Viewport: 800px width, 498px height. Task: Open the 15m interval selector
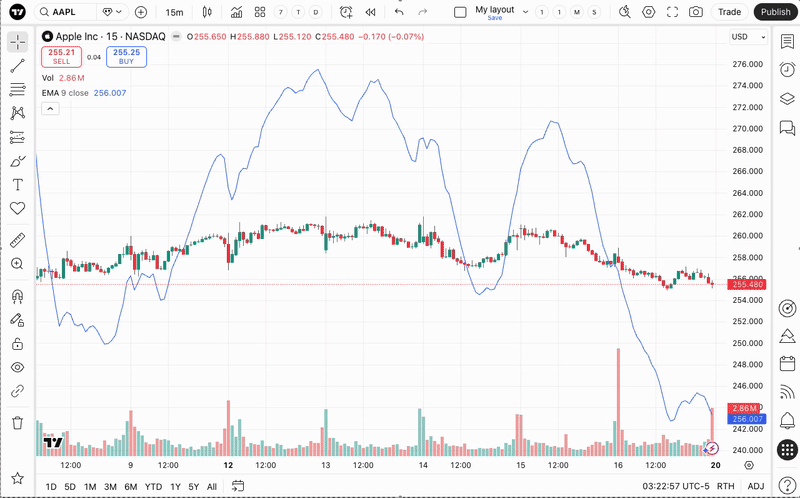click(x=174, y=12)
